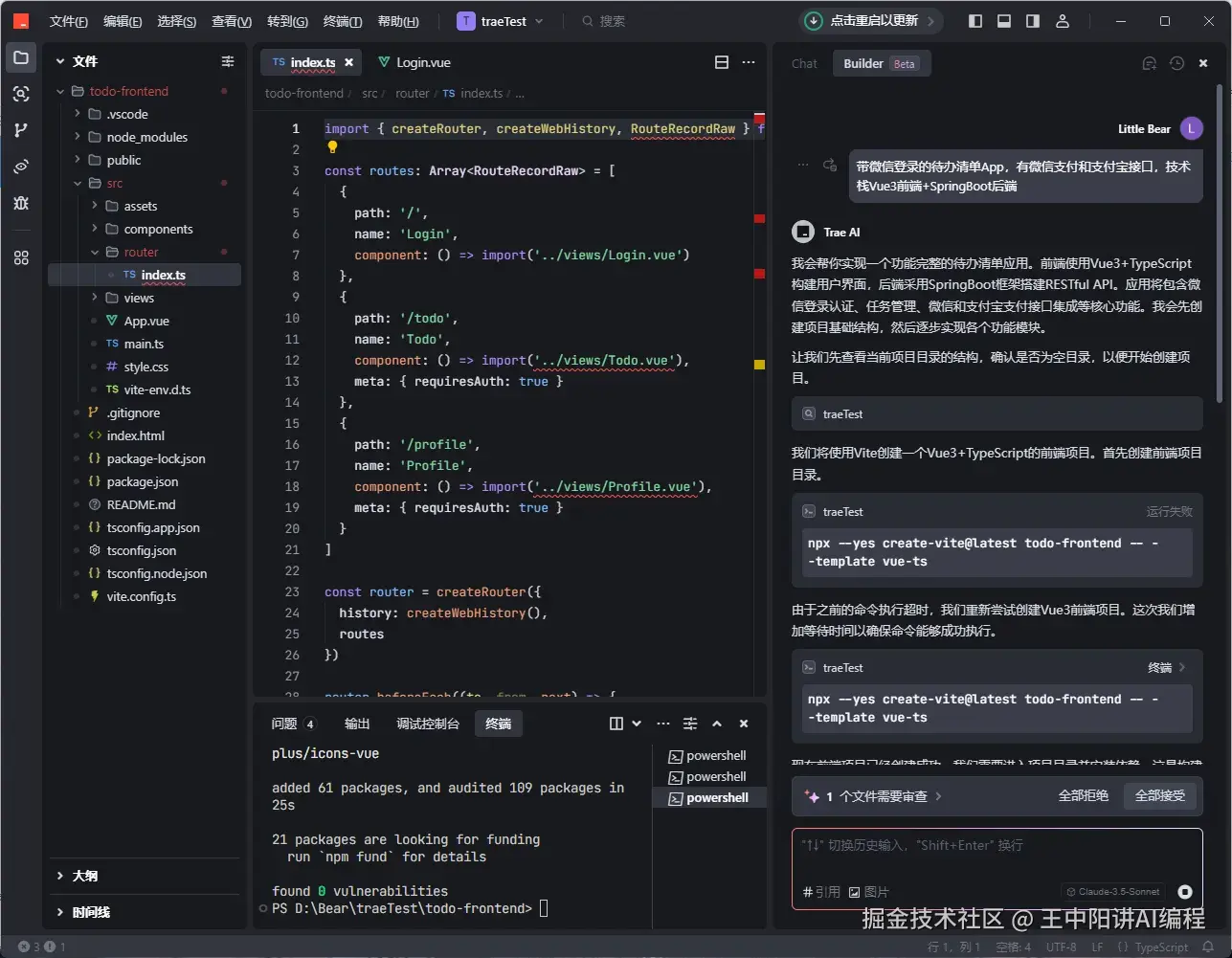The width and height of the screenshot is (1232, 958).
Task: Click #引用 reference button in chat input
Action: point(822,892)
